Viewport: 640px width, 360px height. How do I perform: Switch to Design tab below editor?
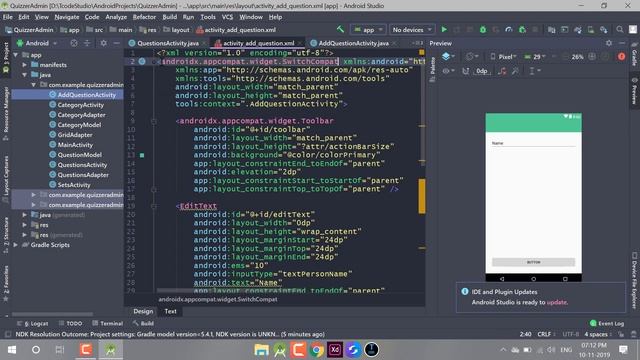[143, 311]
